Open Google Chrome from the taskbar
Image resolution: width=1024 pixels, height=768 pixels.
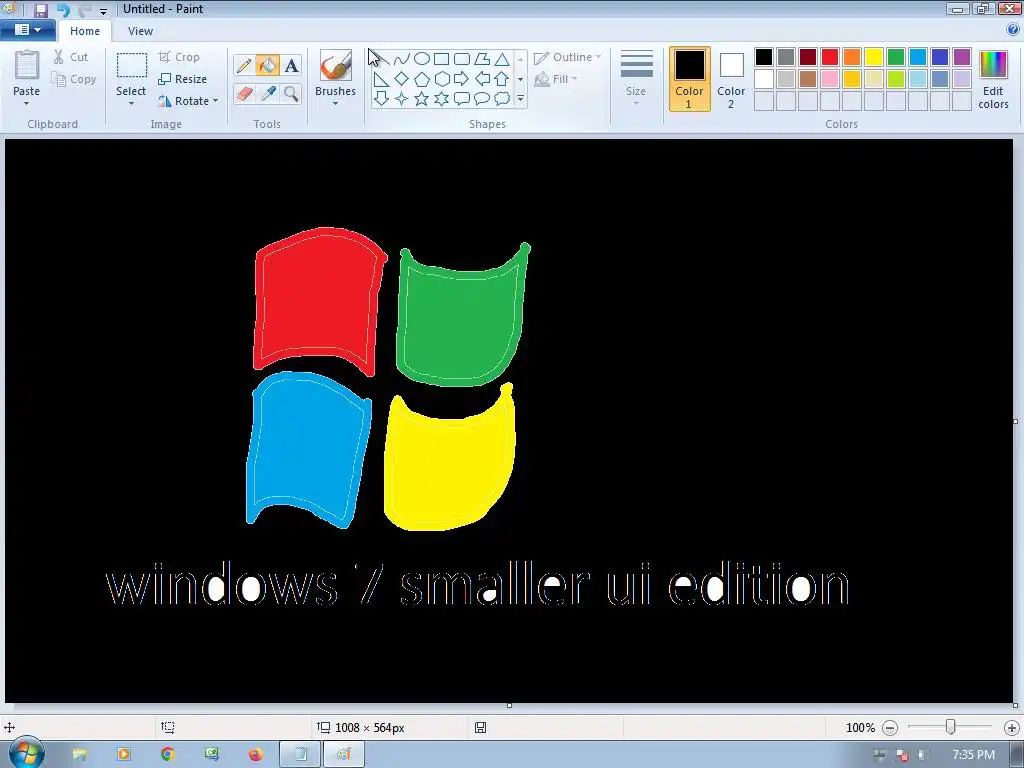[168, 754]
